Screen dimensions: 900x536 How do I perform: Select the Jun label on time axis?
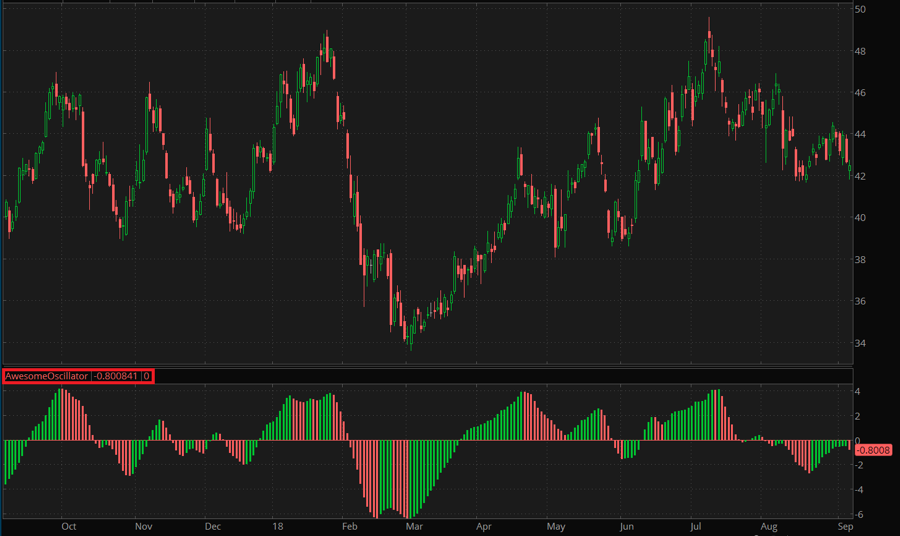coord(626,525)
